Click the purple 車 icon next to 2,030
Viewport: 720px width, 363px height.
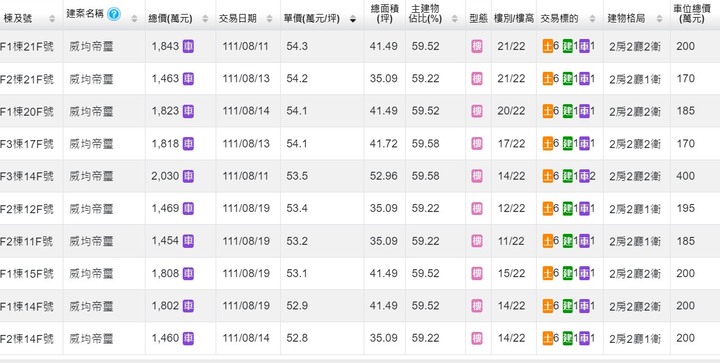(188, 176)
